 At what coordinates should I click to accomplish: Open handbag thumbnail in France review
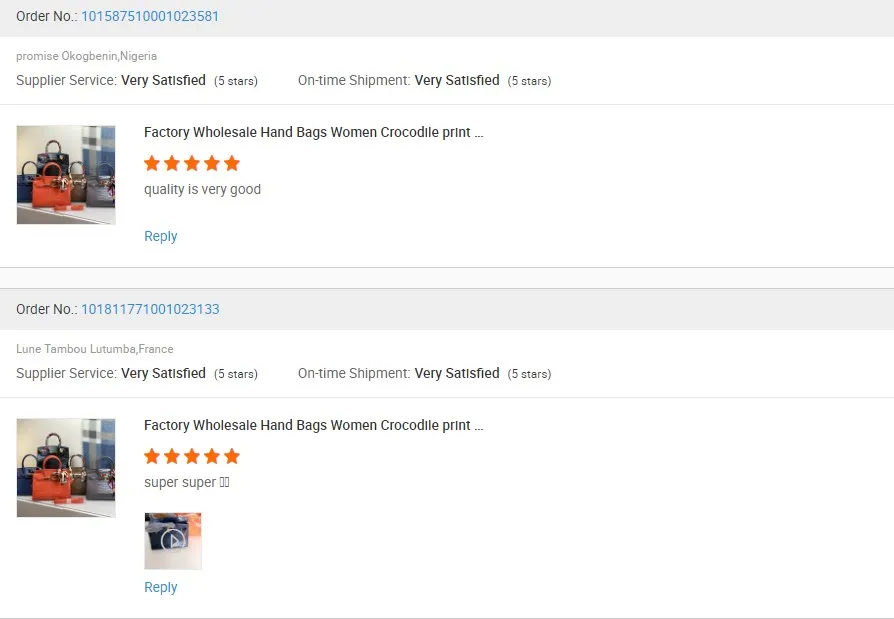click(x=66, y=468)
